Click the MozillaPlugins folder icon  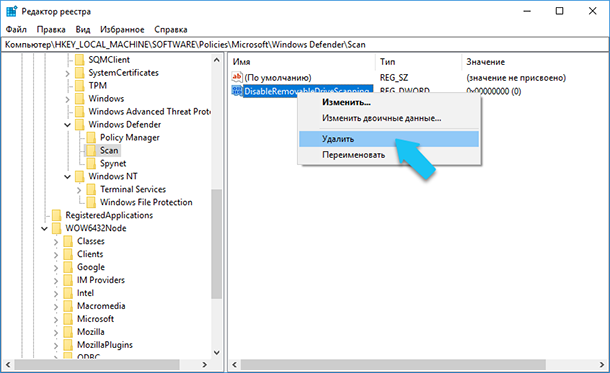click(x=68, y=345)
